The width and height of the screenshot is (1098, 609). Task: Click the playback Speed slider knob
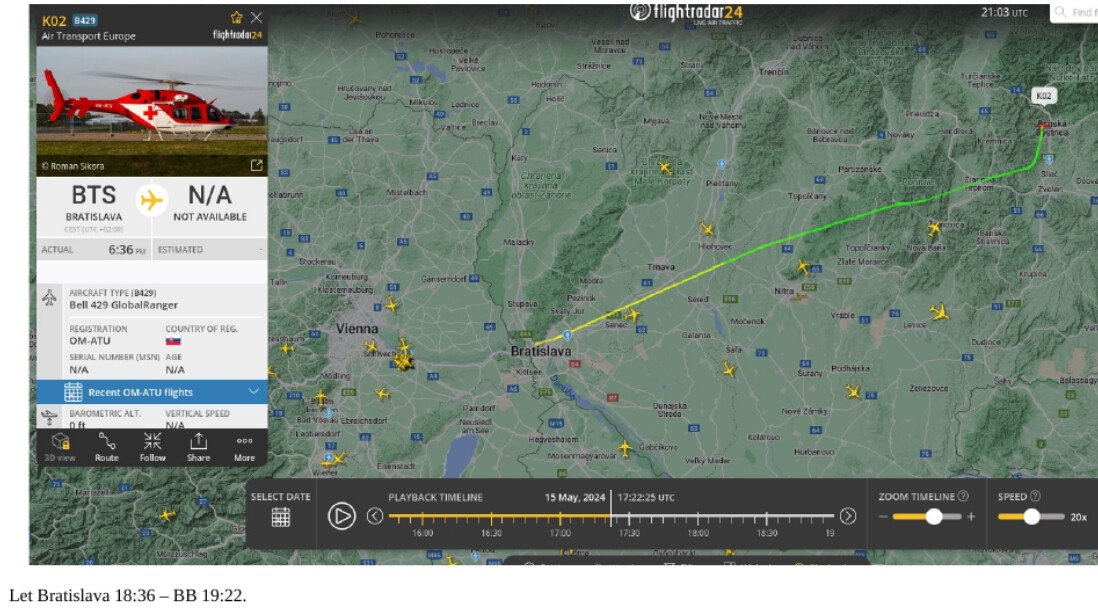click(1031, 517)
